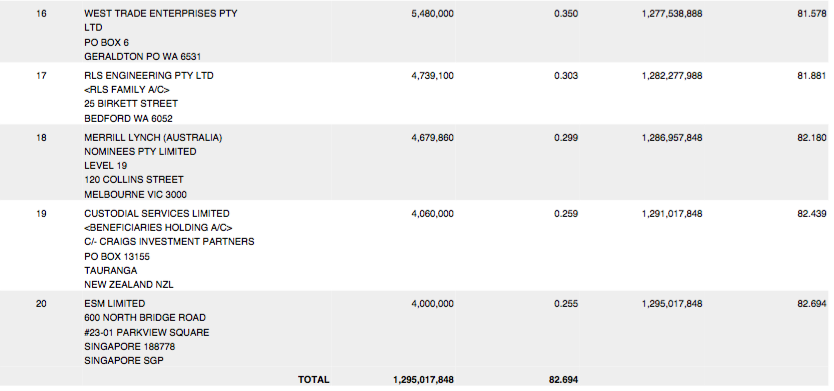Click the WEST TRADE ENTERPRISES PTY holder name

pyautogui.click(x=161, y=14)
